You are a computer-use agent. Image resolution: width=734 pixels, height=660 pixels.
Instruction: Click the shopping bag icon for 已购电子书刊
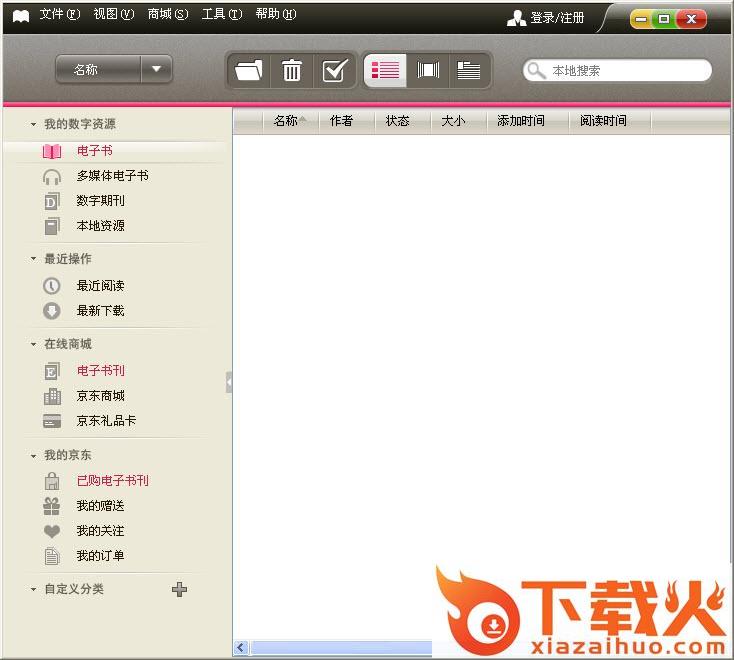[52, 481]
